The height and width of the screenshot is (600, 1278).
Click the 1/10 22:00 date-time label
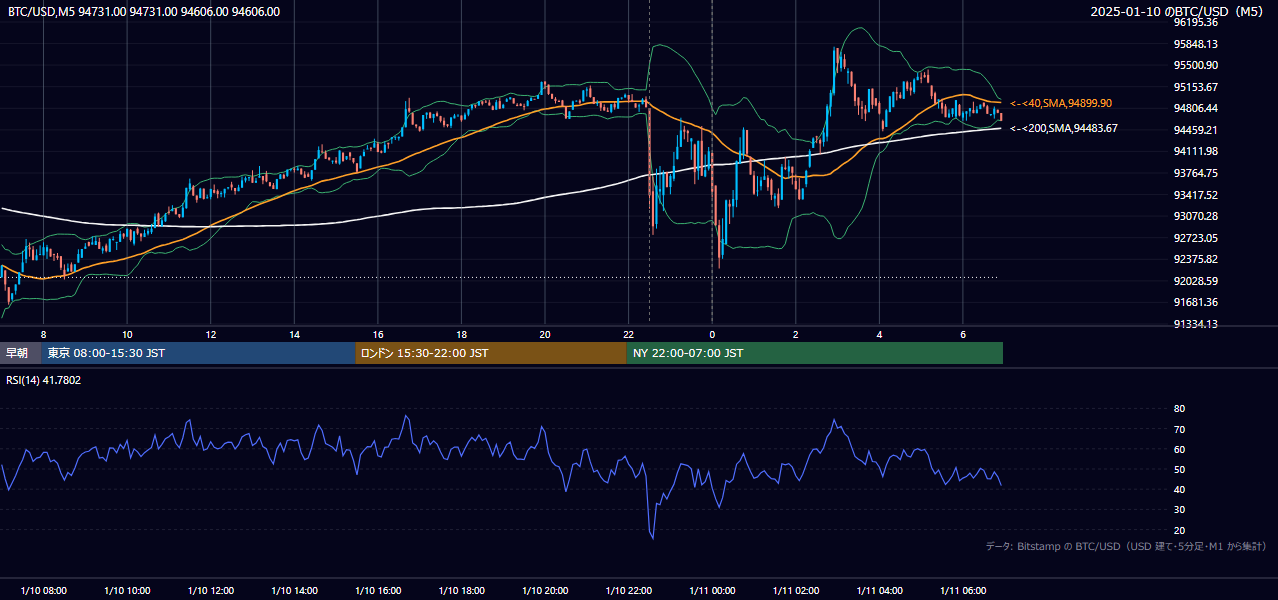pyautogui.click(x=628, y=590)
